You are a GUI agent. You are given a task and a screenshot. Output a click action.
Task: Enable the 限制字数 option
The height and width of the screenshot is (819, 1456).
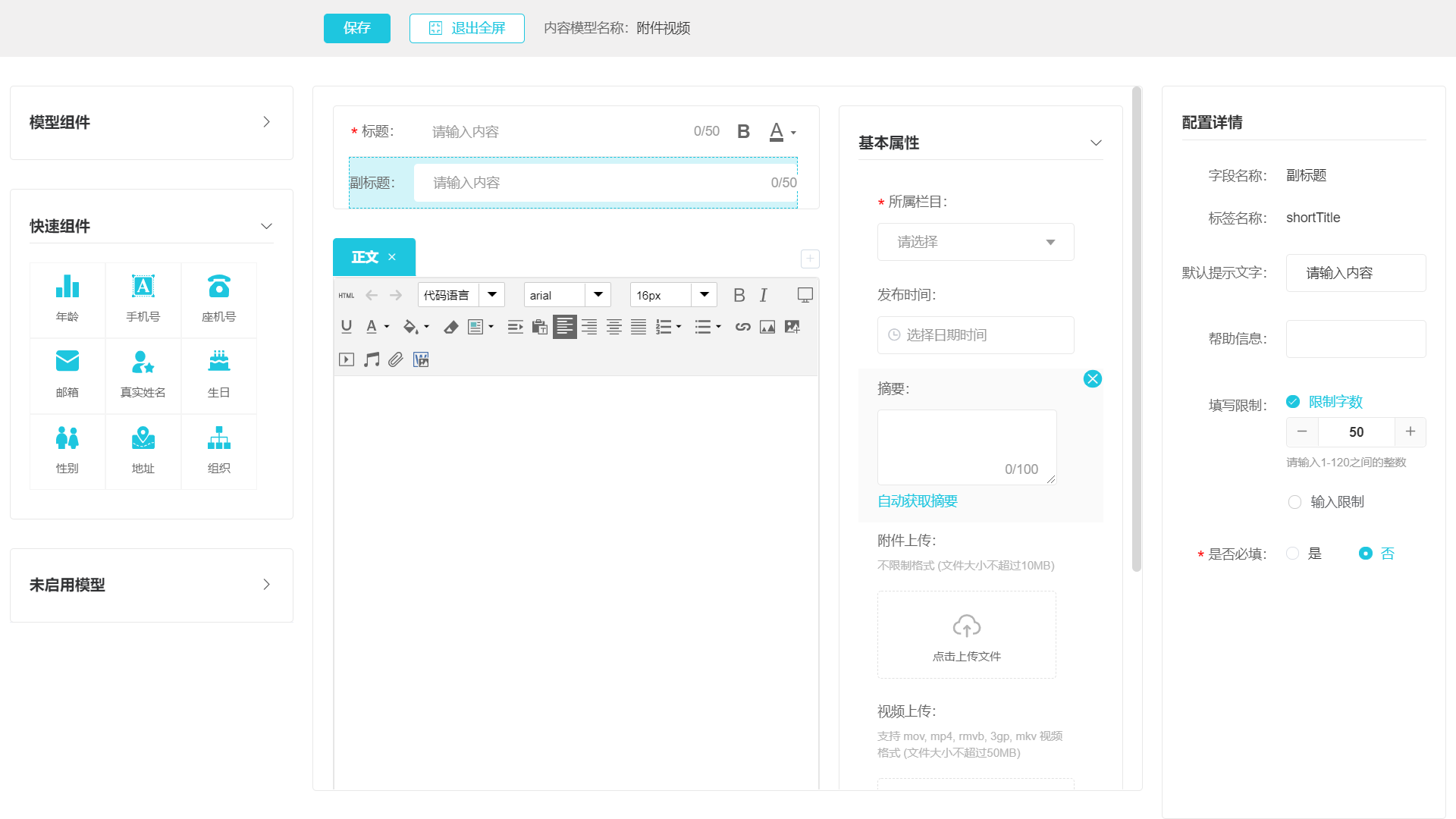[1294, 402]
